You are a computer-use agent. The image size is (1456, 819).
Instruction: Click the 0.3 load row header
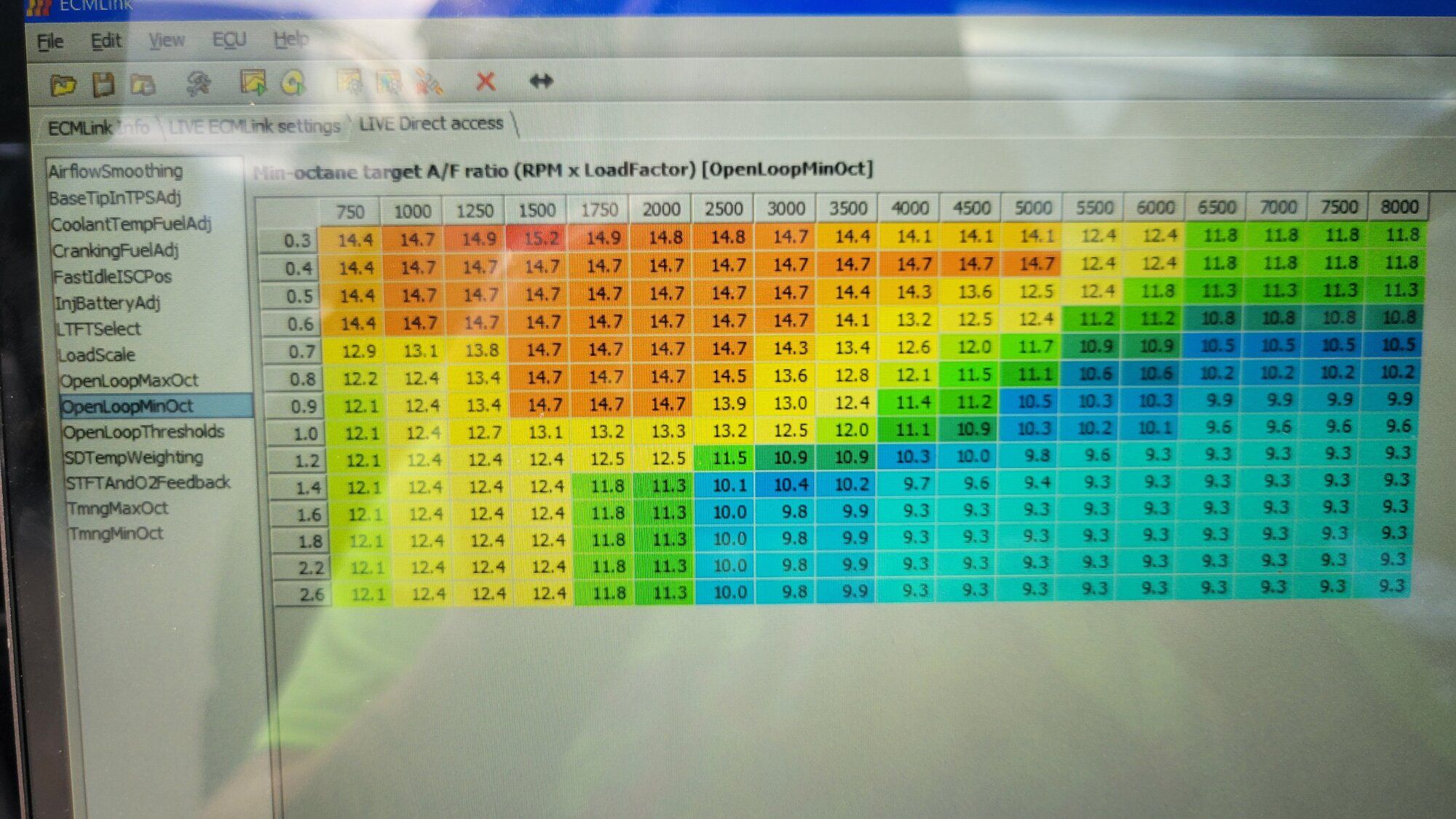(288, 241)
